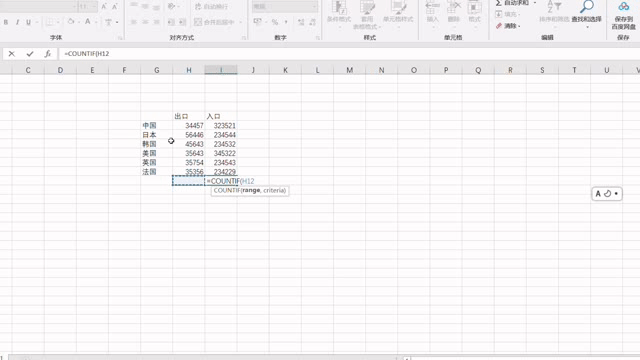Click the AutoSum (自动求和) button
Image resolution: width=640 pixels, height=360 pixels.
click(513, 3)
